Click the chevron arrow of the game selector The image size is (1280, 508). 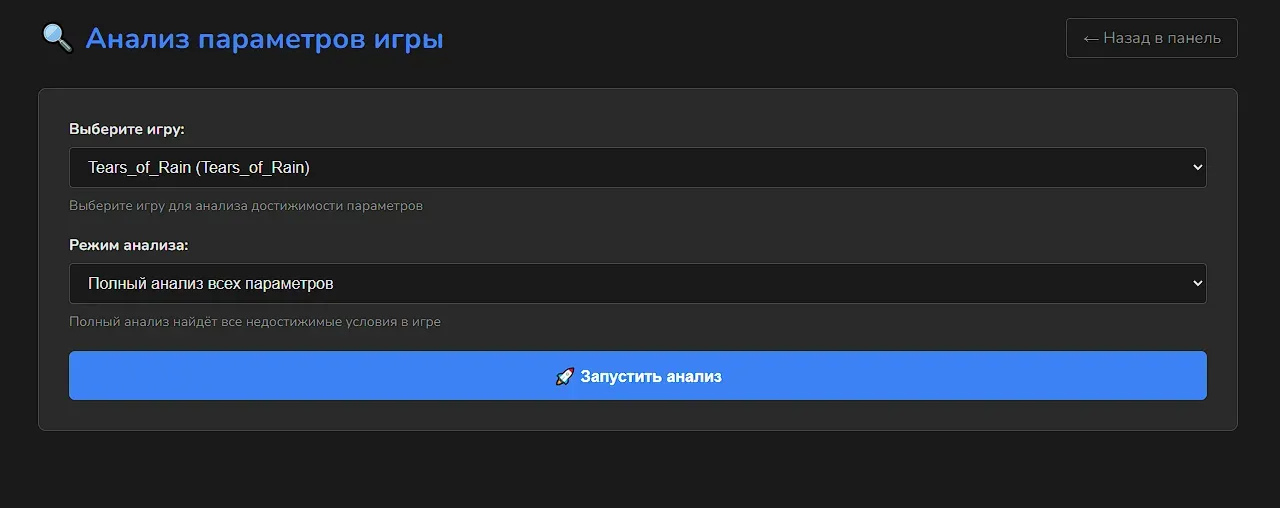coord(1198,168)
